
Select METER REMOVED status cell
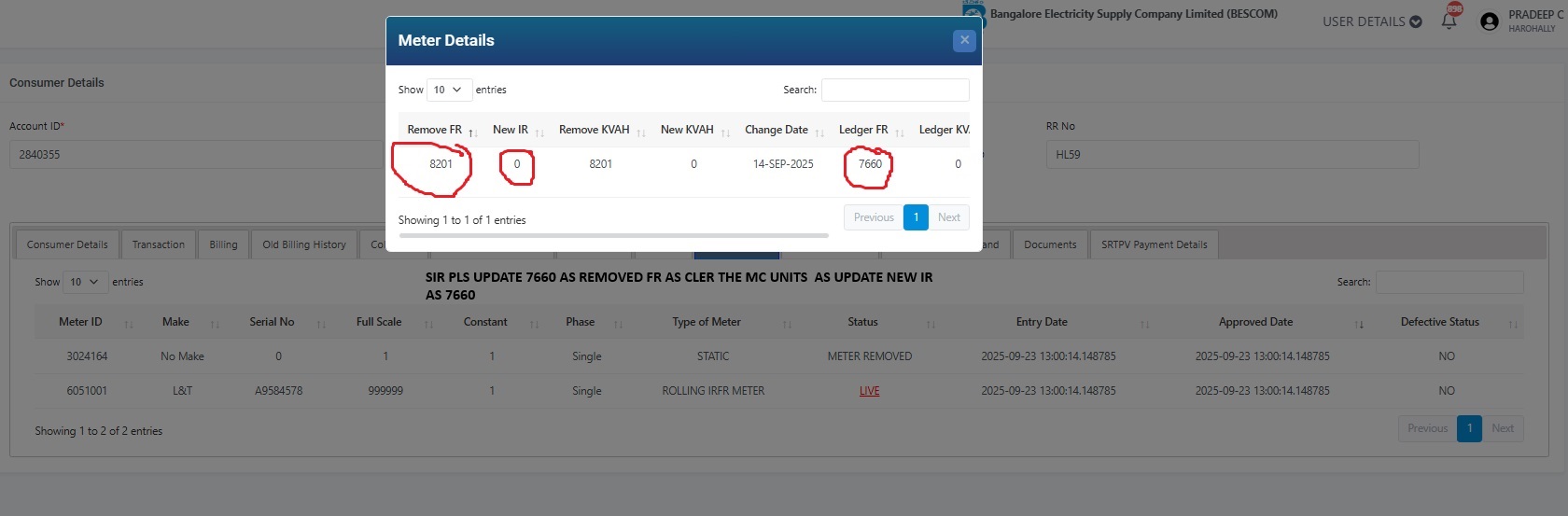point(869,356)
